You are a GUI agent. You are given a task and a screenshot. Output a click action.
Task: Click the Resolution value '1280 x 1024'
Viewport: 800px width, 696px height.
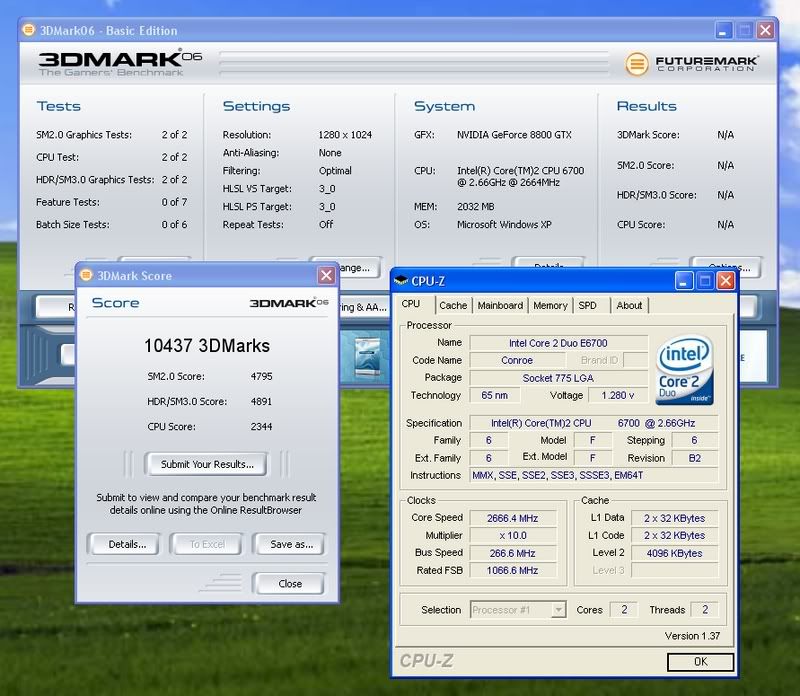[x=345, y=135]
